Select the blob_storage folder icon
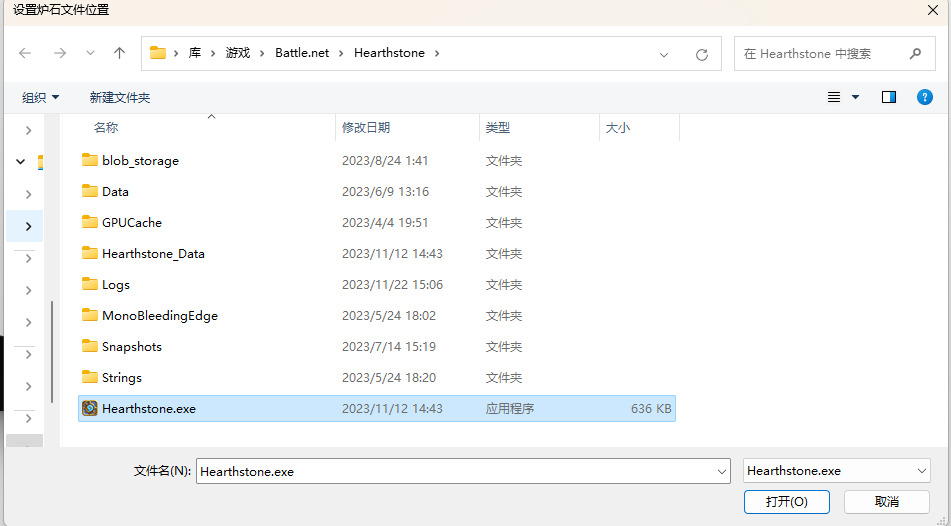951x526 pixels. click(x=90, y=160)
